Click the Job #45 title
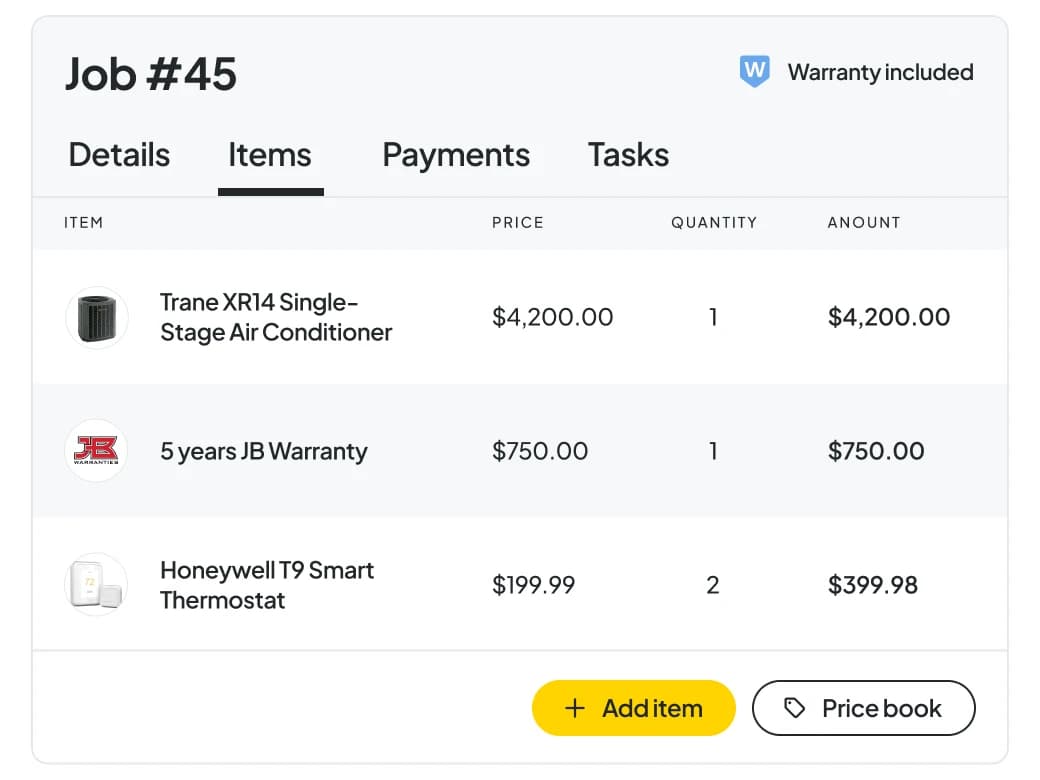Screen dimensions: 1040x780 pos(151,74)
